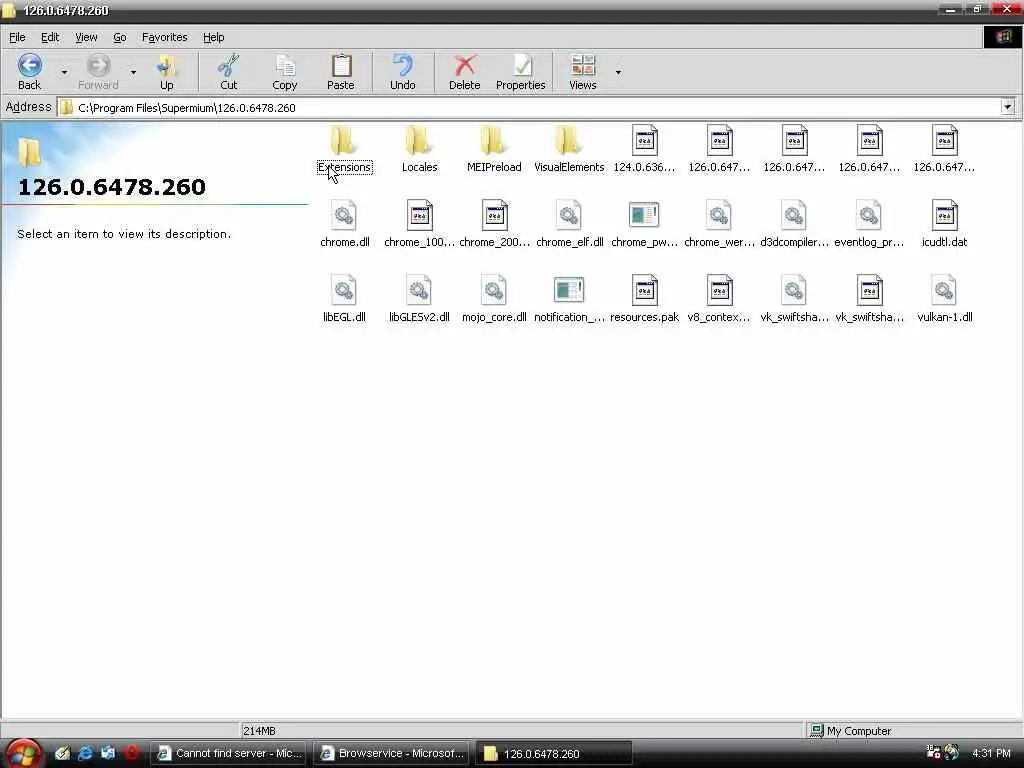Launch Internet Explorer from quick launch
This screenshot has height=768, width=1024.
click(x=85, y=753)
